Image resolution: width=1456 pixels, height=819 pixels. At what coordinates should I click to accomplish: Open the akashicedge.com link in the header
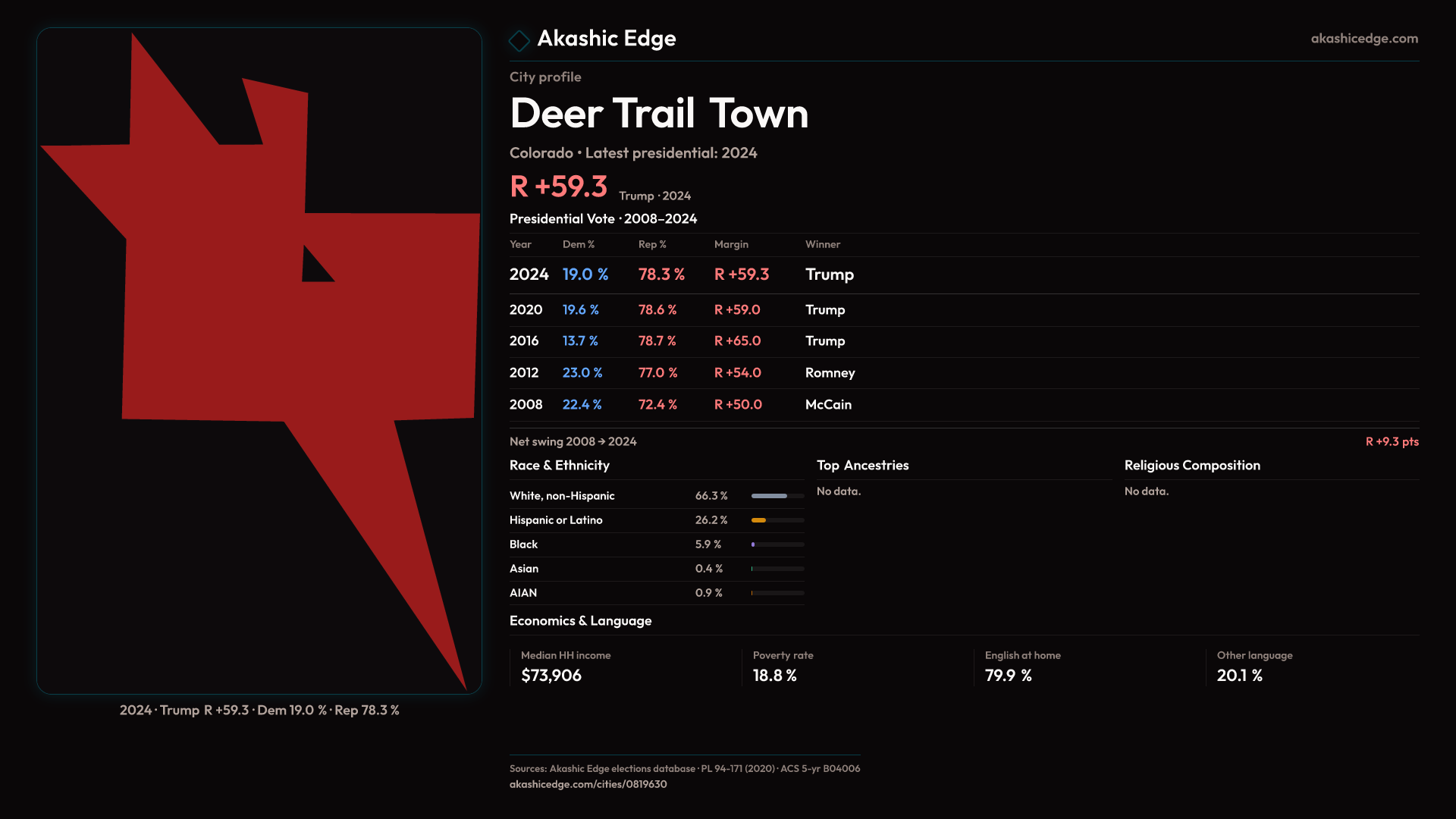point(1363,39)
